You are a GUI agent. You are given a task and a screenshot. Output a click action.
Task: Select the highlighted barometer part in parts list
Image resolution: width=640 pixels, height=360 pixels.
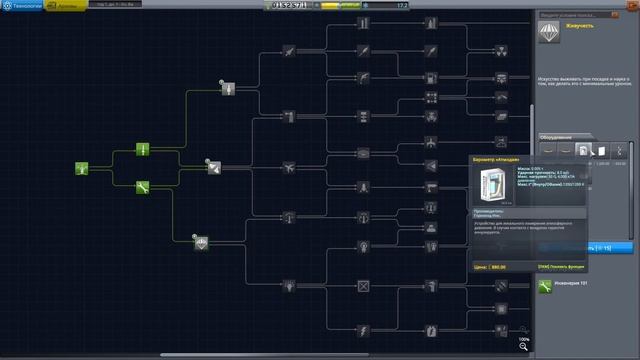click(x=583, y=151)
